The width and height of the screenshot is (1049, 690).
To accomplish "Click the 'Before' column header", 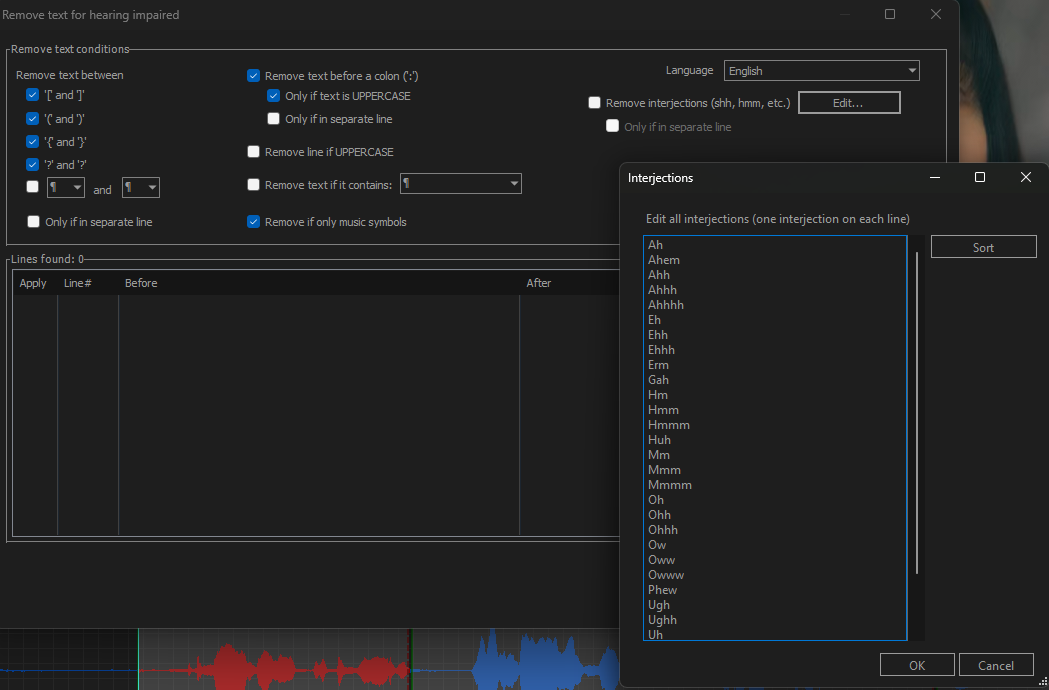I will pos(140,282).
